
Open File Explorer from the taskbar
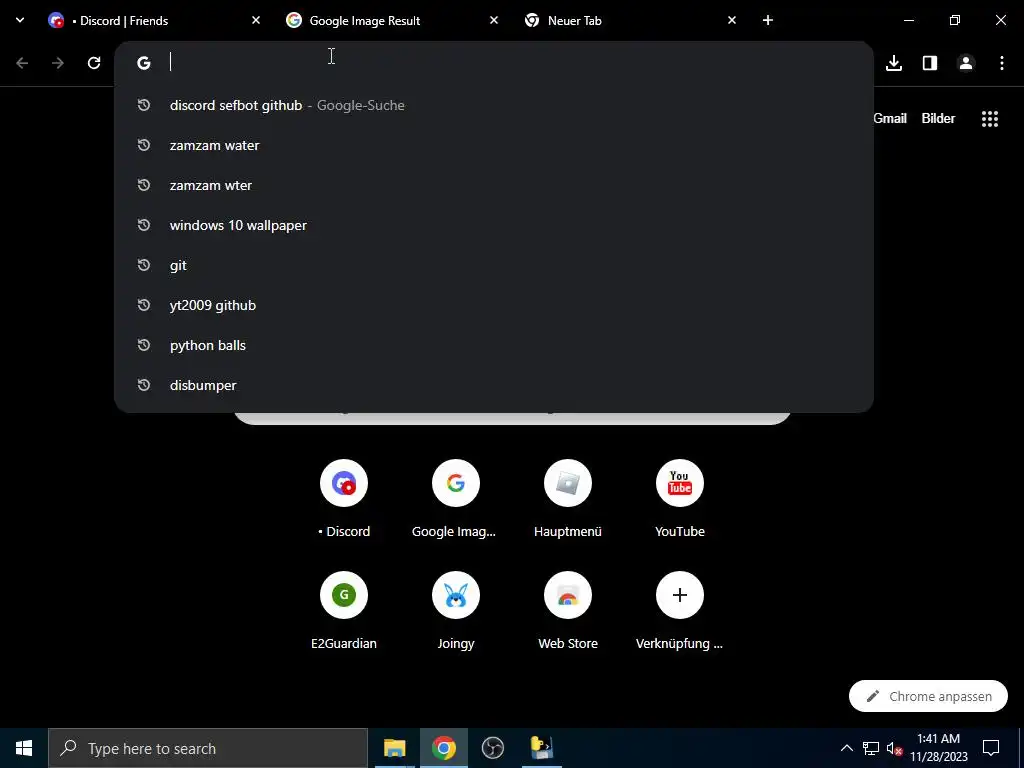pos(394,748)
